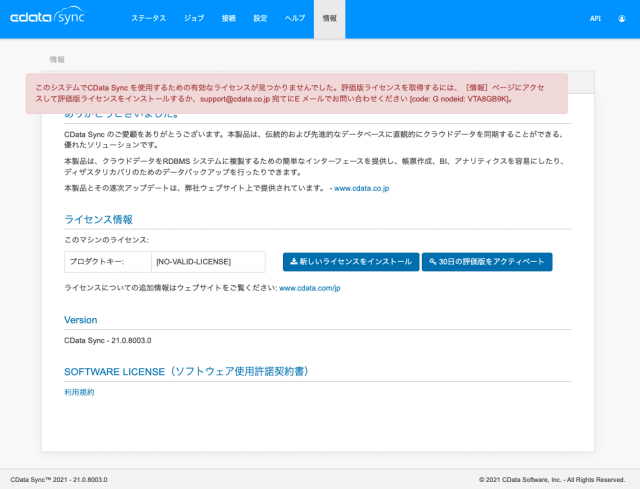Select the active 情報 tab
640x489 pixels.
pyautogui.click(x=329, y=18)
